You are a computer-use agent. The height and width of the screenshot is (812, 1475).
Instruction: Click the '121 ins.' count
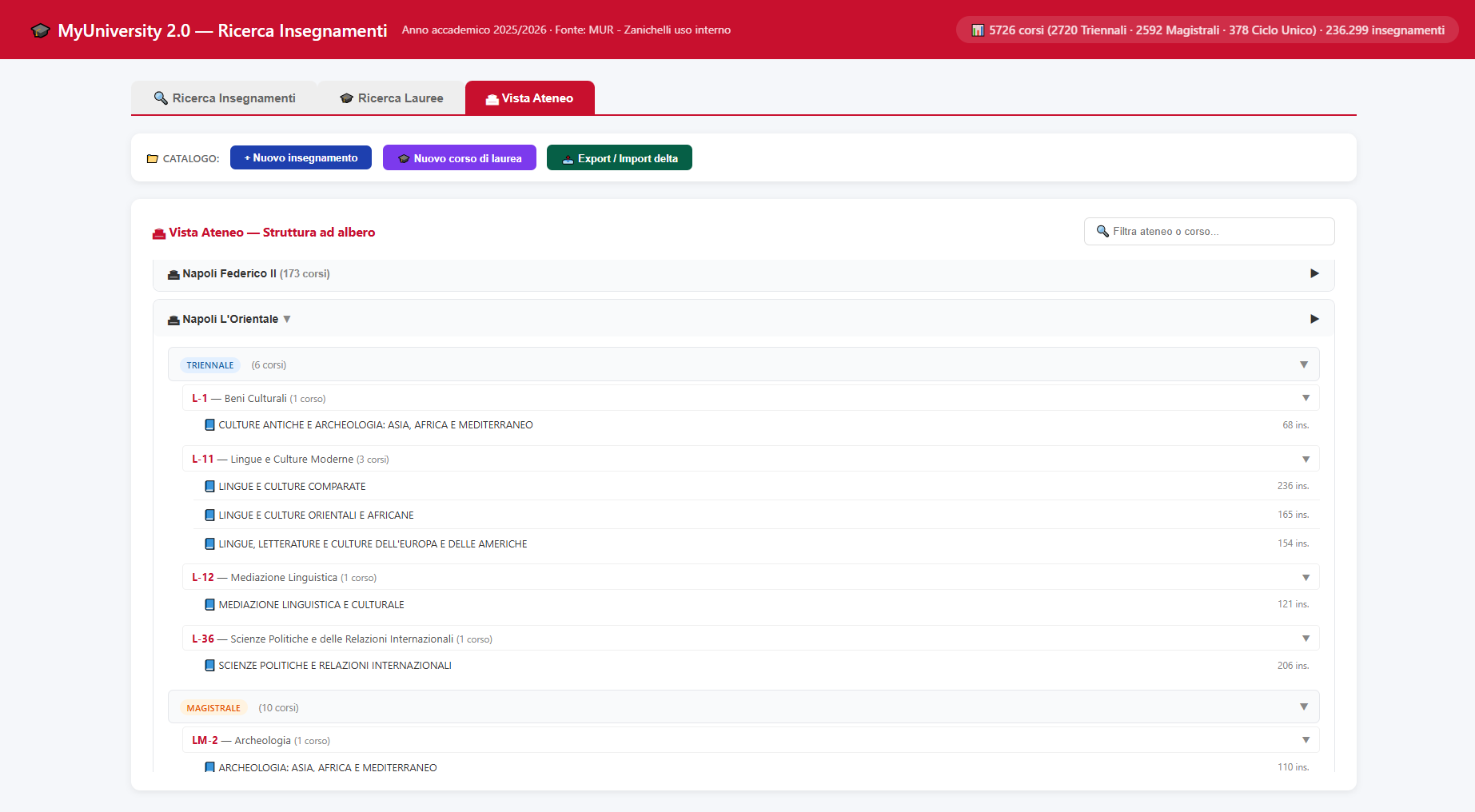tap(1293, 604)
